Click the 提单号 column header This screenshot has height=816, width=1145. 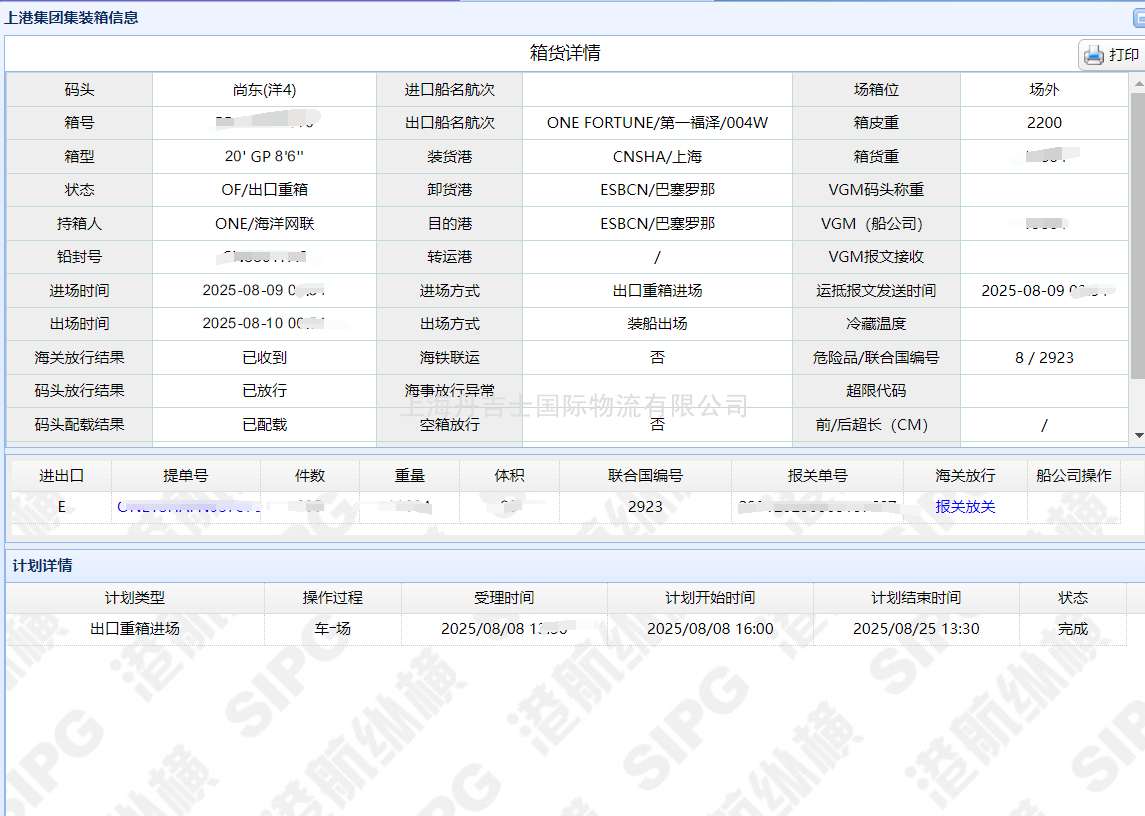(x=186, y=476)
